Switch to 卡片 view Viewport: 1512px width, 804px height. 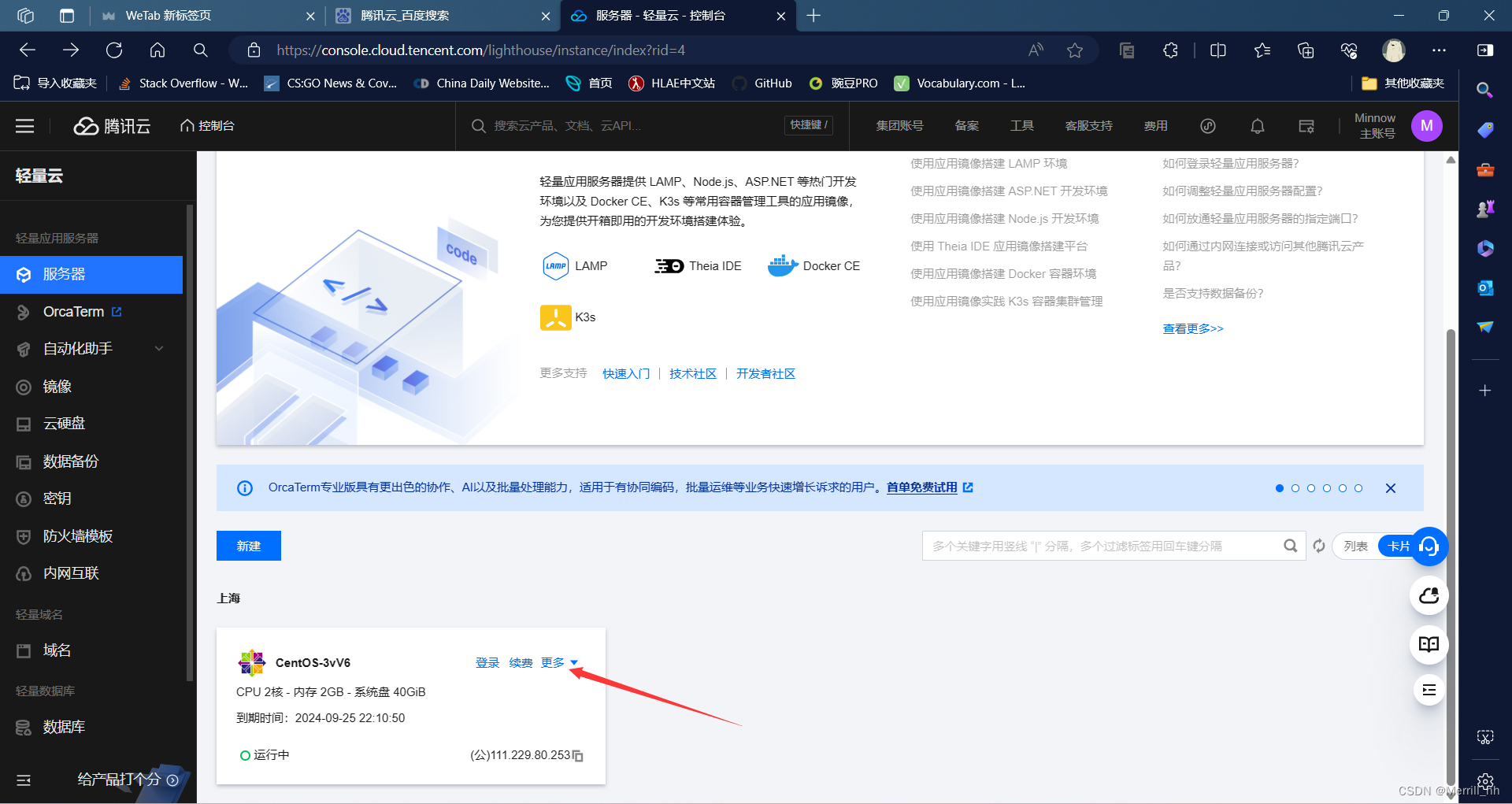pos(1398,546)
